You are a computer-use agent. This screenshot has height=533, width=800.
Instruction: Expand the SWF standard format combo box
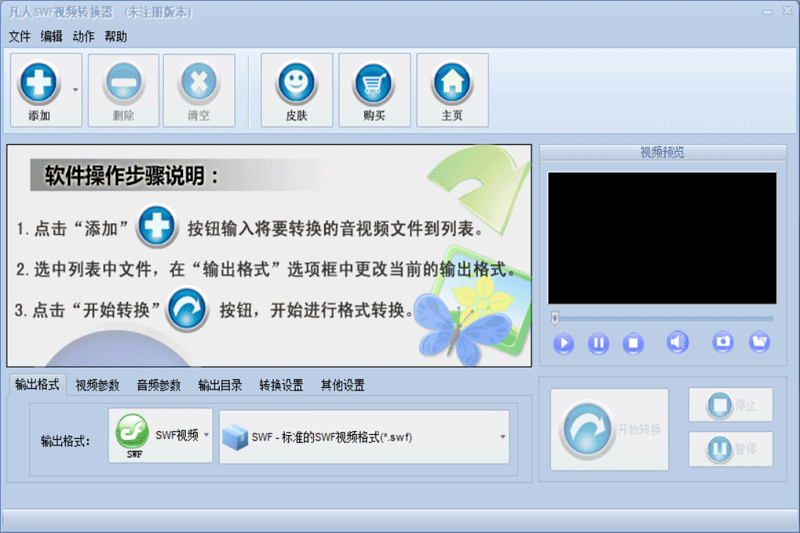pyautogui.click(x=364, y=437)
